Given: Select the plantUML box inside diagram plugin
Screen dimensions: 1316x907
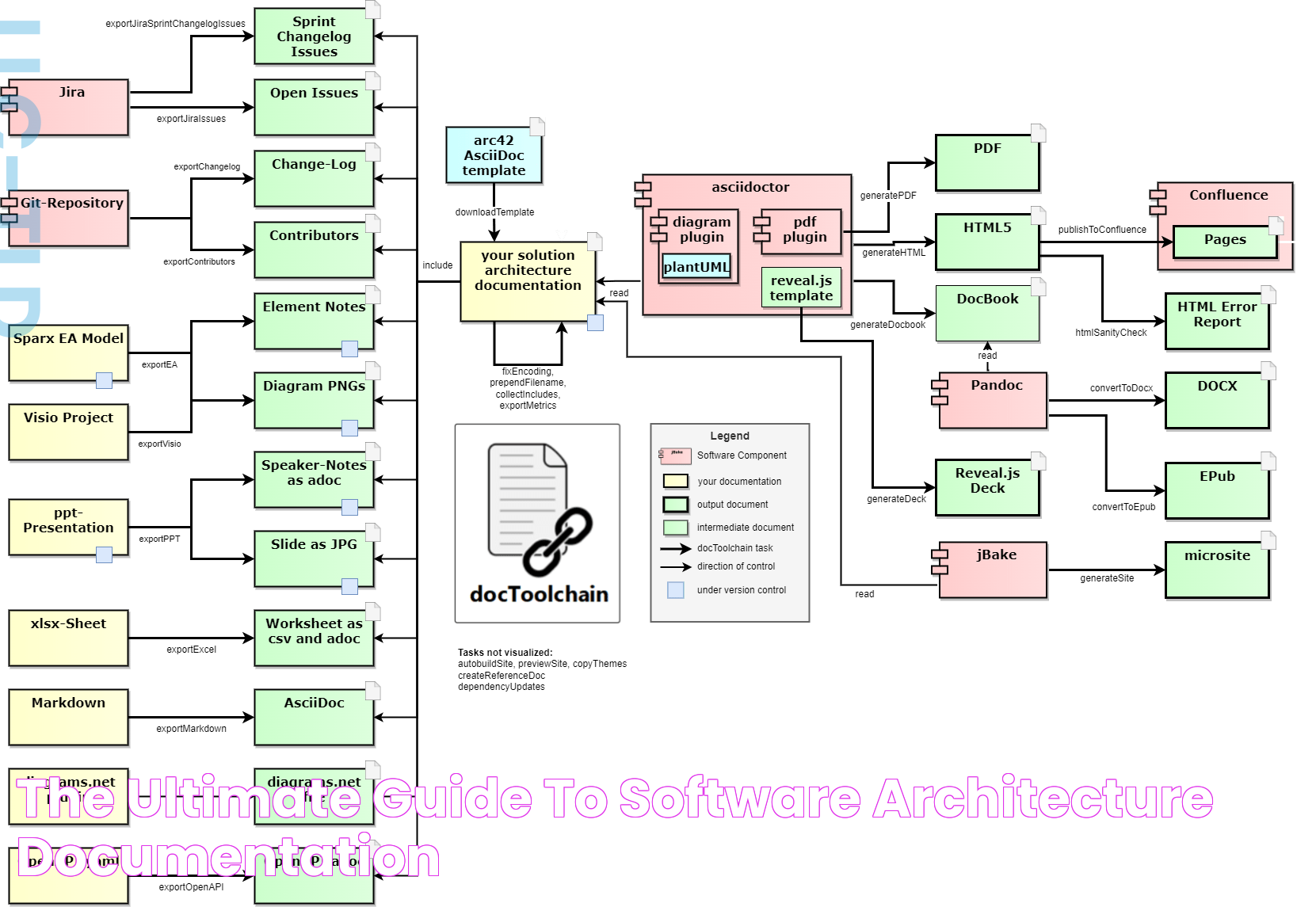Looking at the screenshot, I should (x=696, y=268).
